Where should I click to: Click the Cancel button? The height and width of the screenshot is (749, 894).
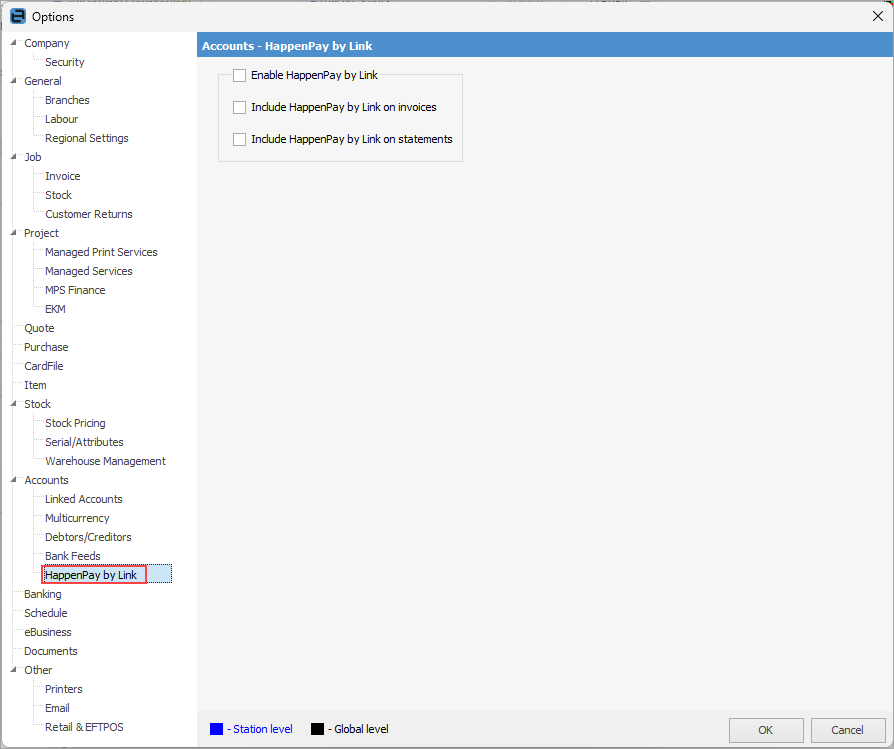click(847, 730)
